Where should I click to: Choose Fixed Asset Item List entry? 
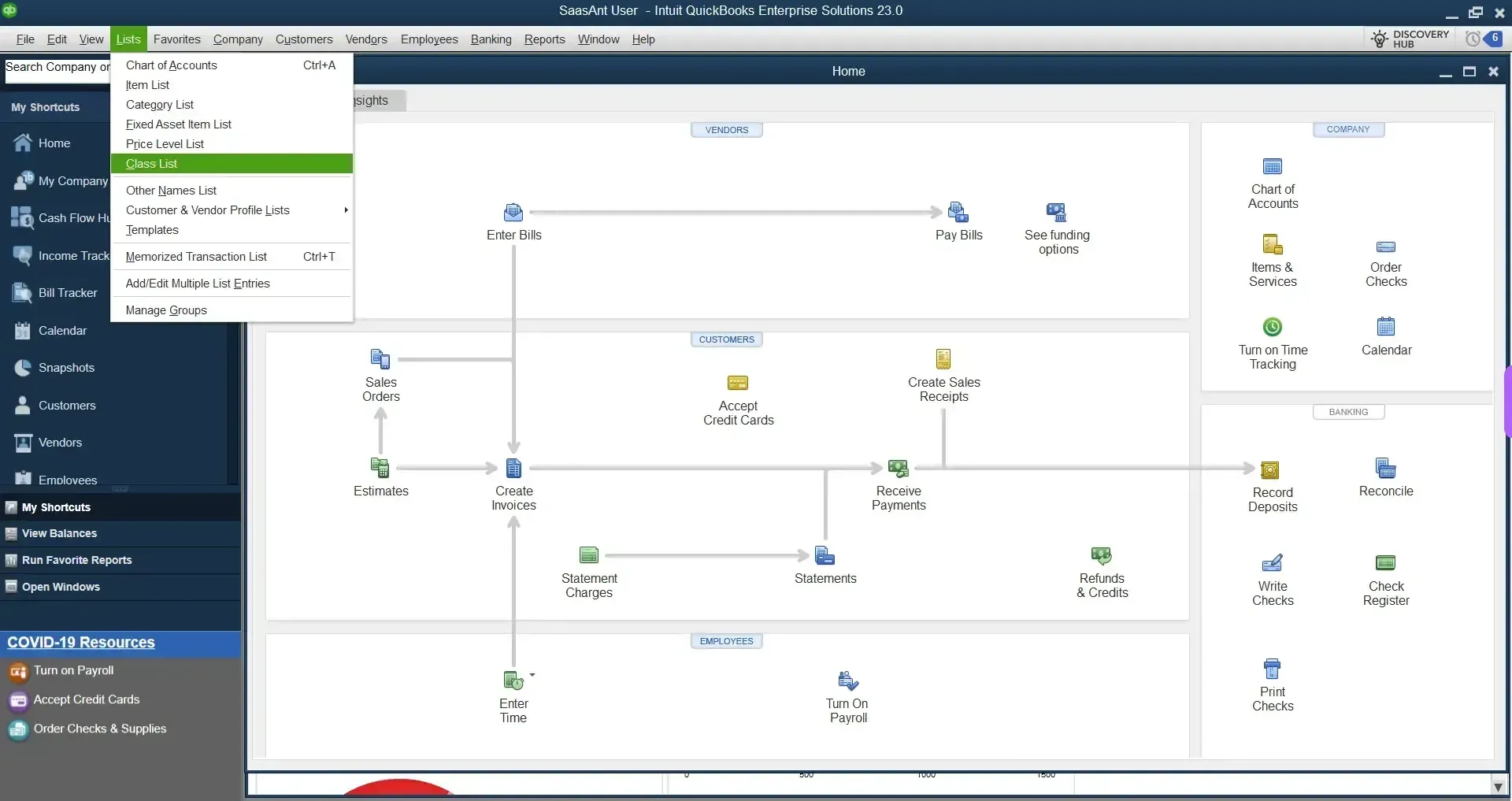point(232,124)
